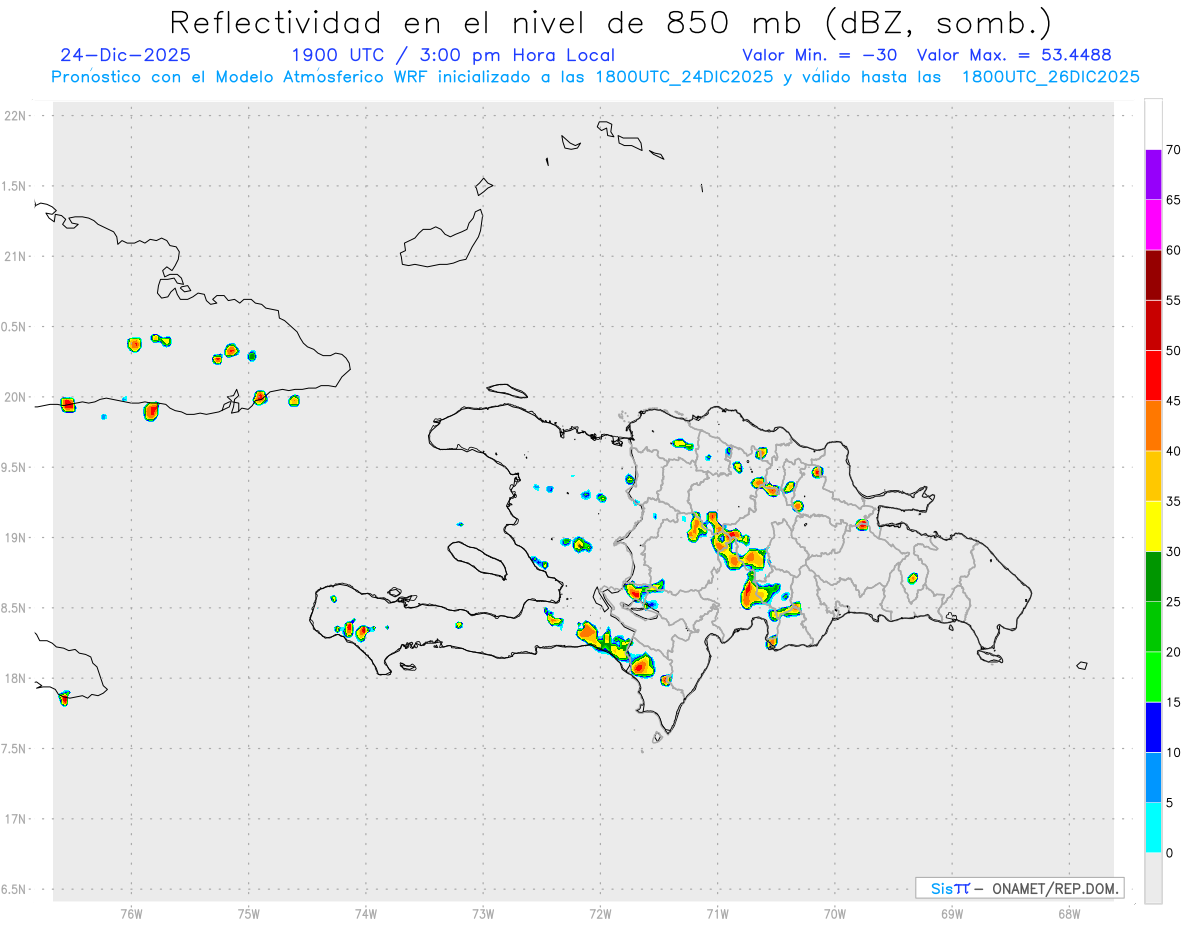Click the longitude label '73W'
The width and height of the screenshot is (1200, 927).
coord(483,913)
